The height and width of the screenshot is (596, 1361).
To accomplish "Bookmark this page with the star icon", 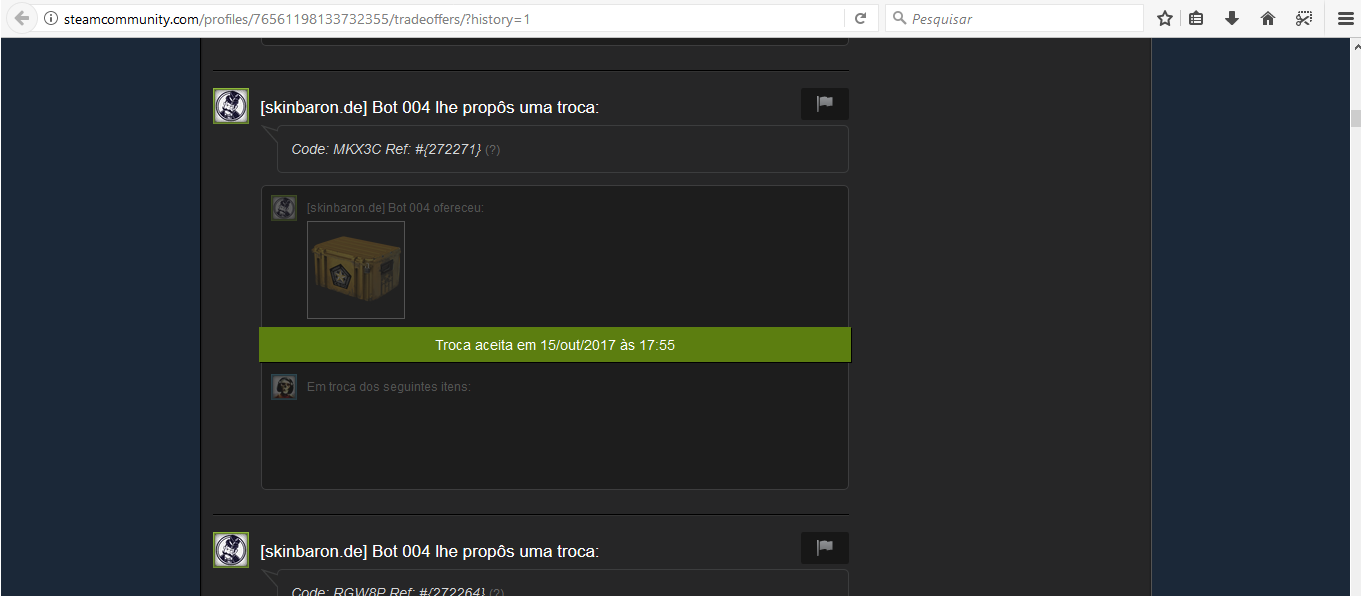I will pos(1164,18).
